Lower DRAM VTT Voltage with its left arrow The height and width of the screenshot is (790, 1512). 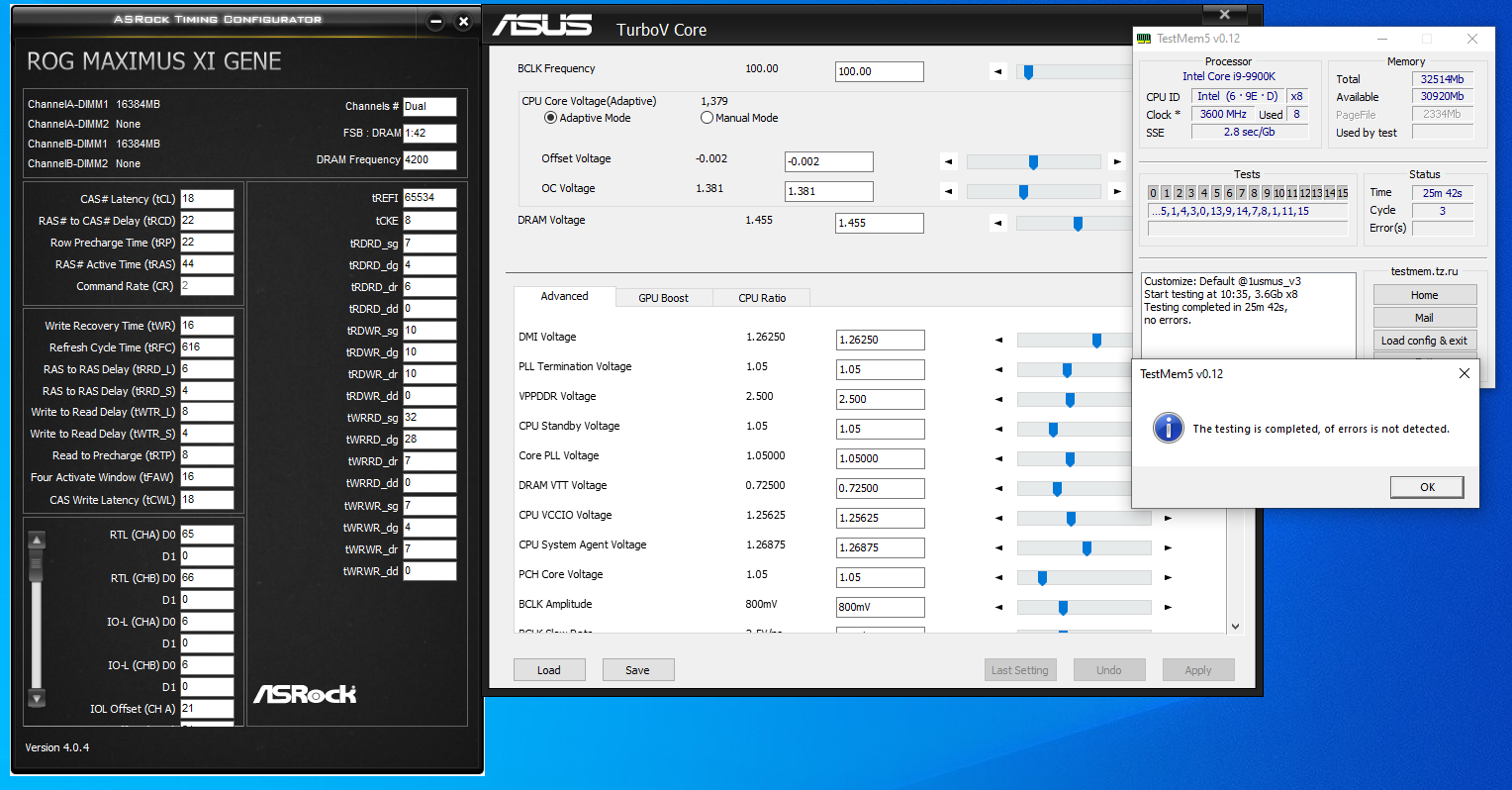(999, 489)
